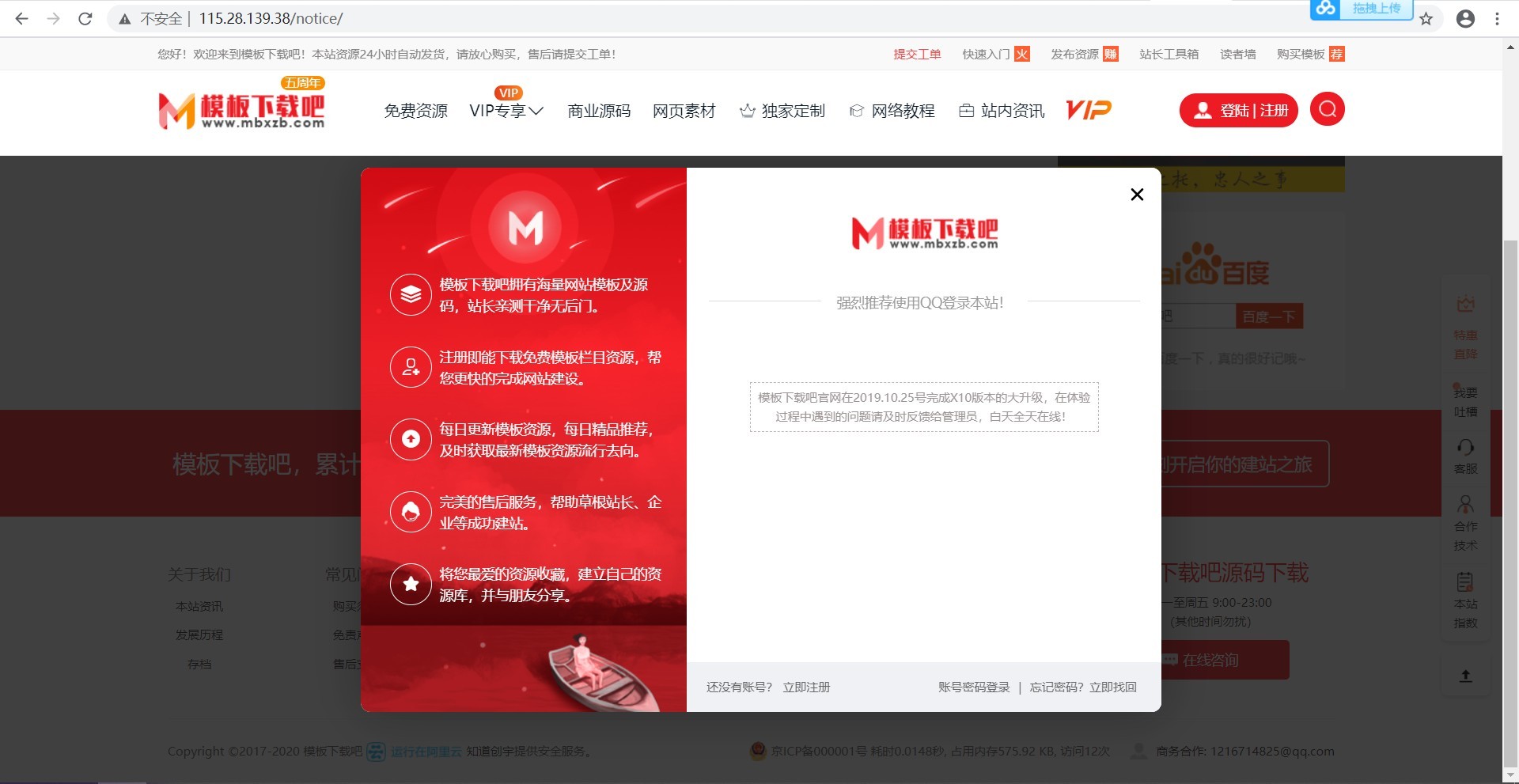Click 提交工单 link in top bar
The image size is (1519, 784).
[x=917, y=54]
